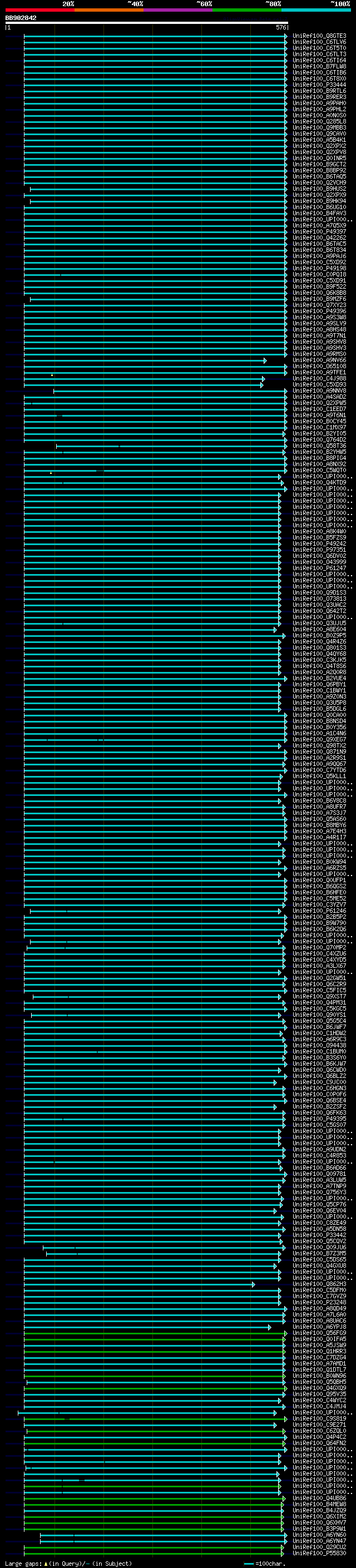
Task: Click the Large gaps legend text
Action: (x=24, y=1564)
